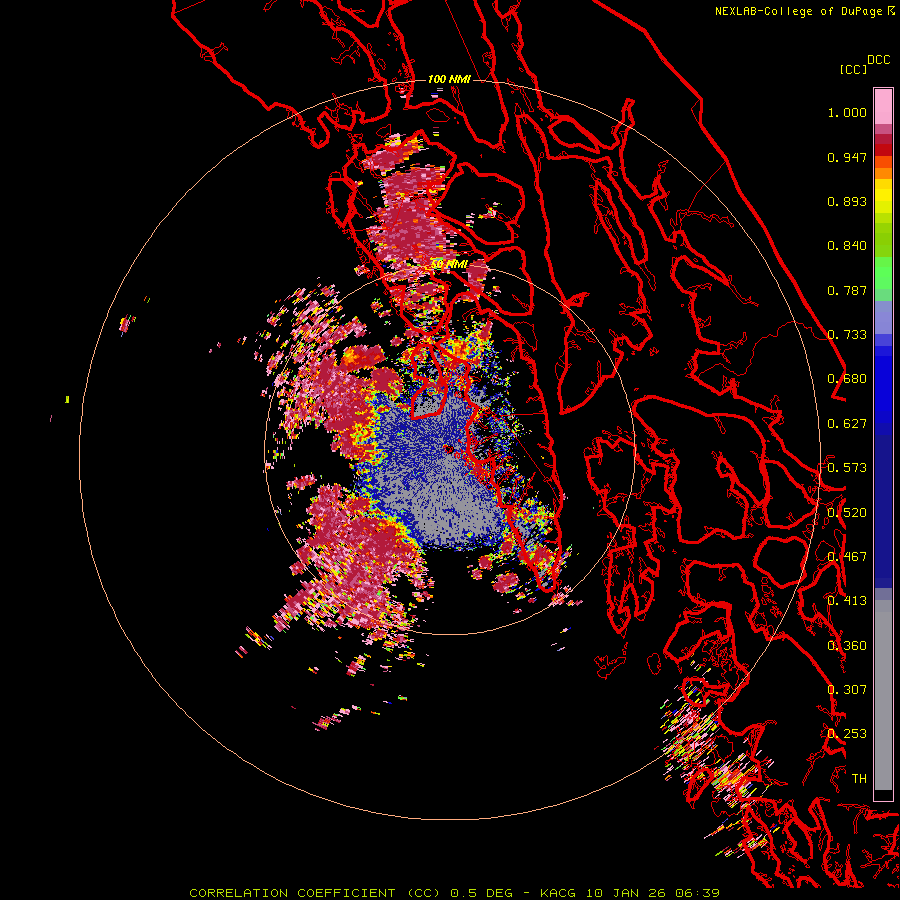The image size is (900, 900).
Task: Click the KACG station identifier
Action: (x=560, y=893)
